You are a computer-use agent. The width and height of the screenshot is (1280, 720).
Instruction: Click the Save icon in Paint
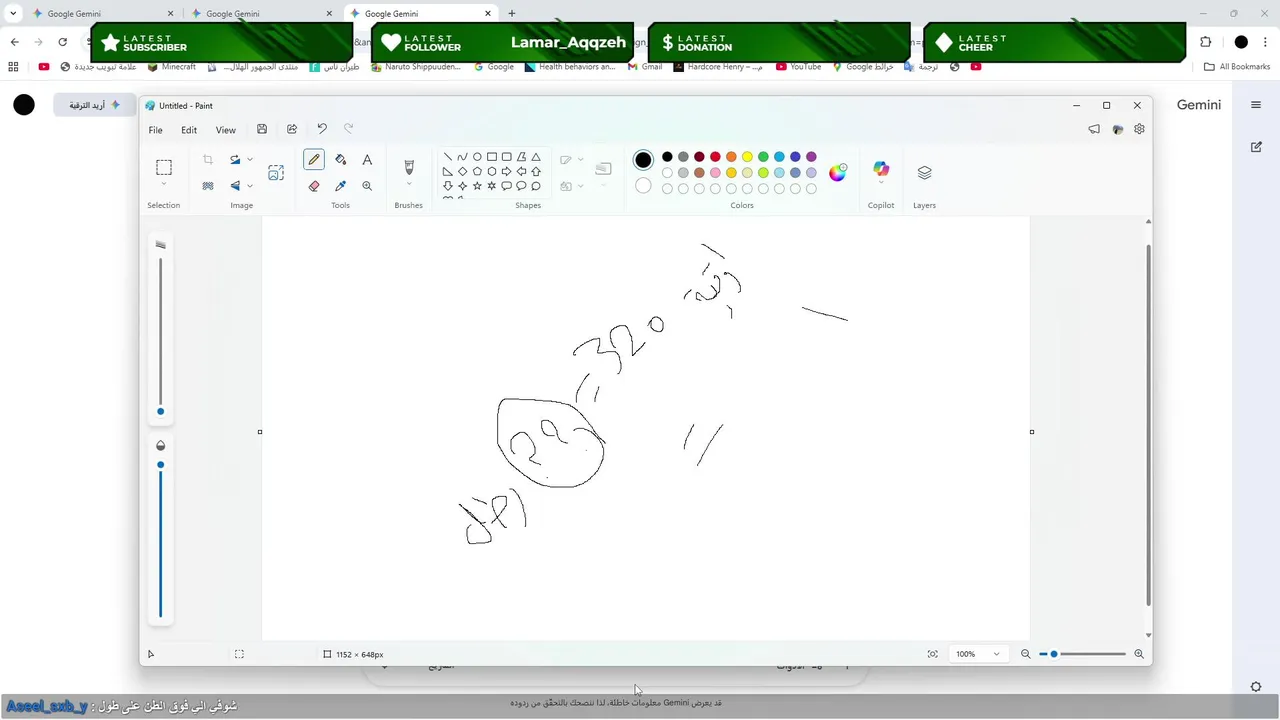(262, 129)
